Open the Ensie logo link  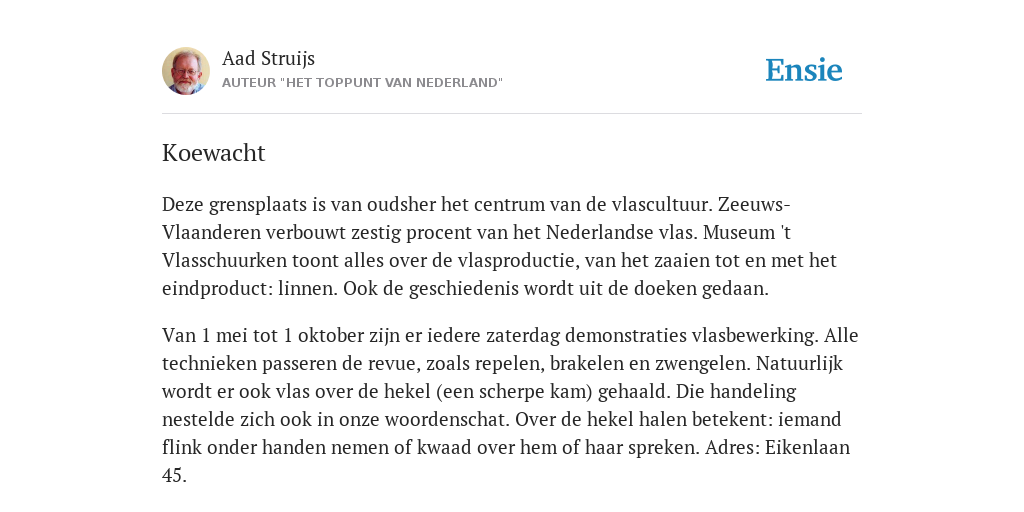point(804,71)
